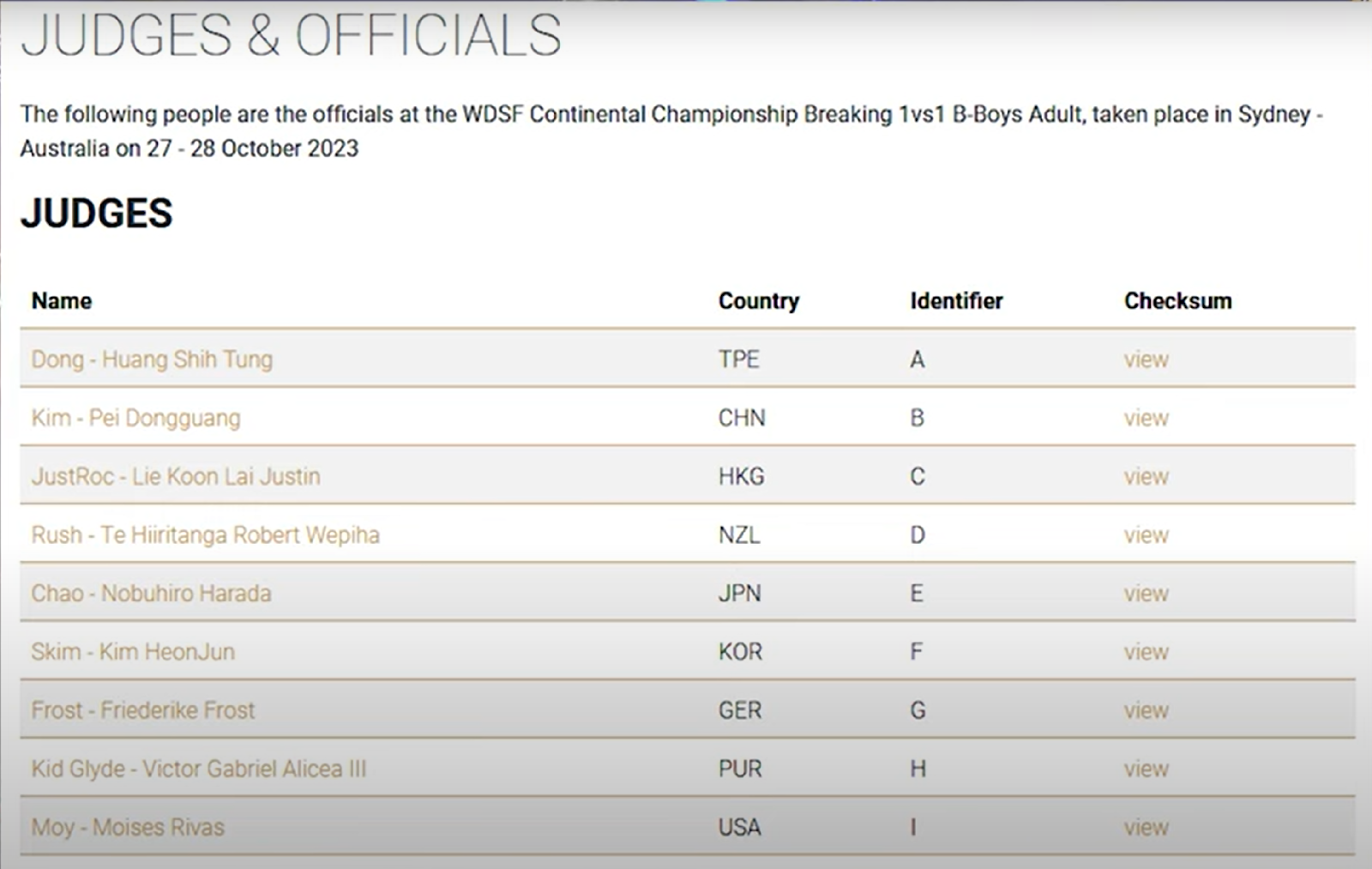
Task: Select Rush - Te Hiiritanga Robert Wepiha
Action: (x=205, y=534)
